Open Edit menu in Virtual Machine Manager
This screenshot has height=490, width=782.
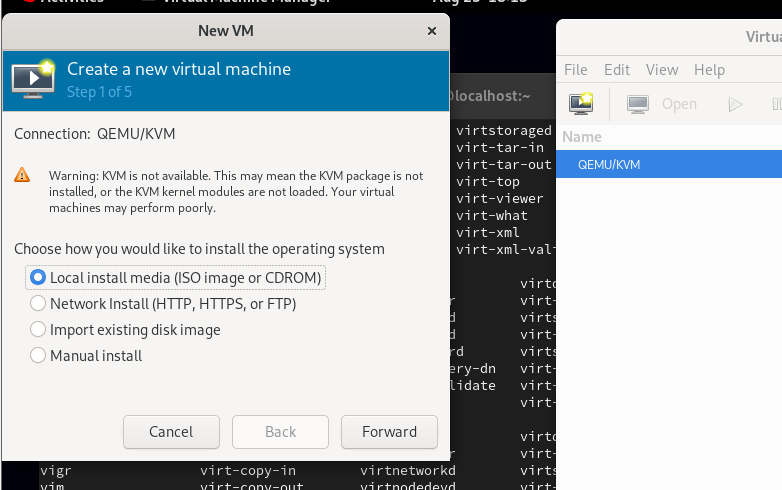(616, 70)
